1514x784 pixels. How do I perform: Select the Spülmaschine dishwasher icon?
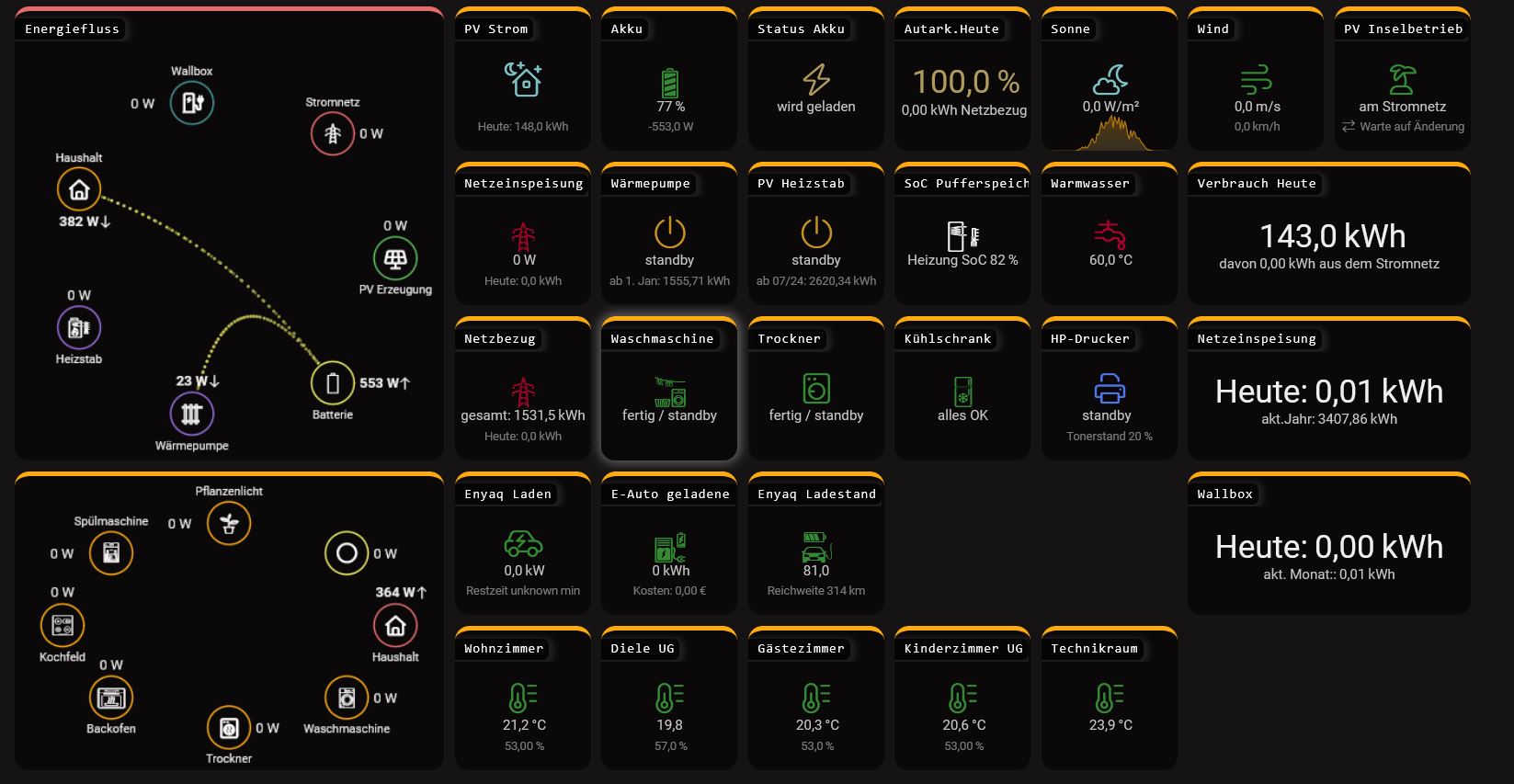(x=111, y=553)
